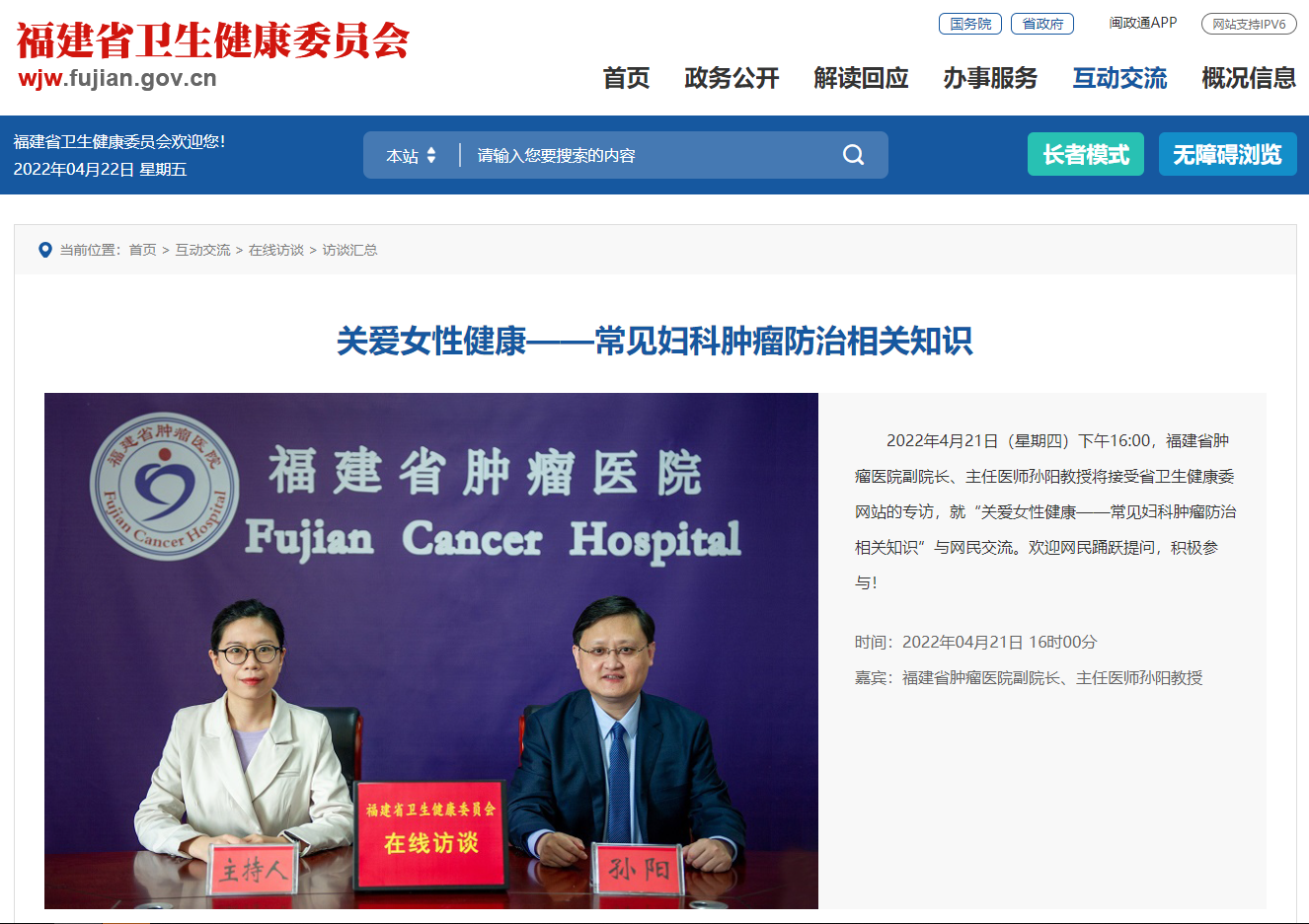This screenshot has height=924, width=1309.
Task: Click the 网站支持IPV6 badge
Action: coord(1249,24)
